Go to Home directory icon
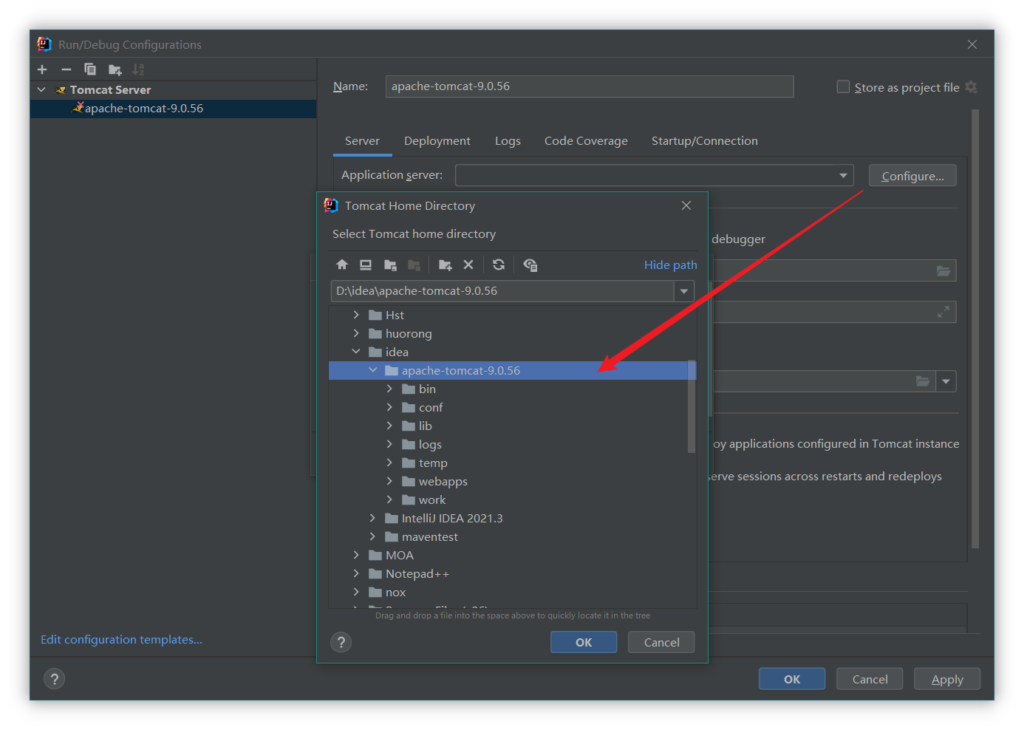The width and height of the screenshot is (1024, 730). tap(342, 264)
